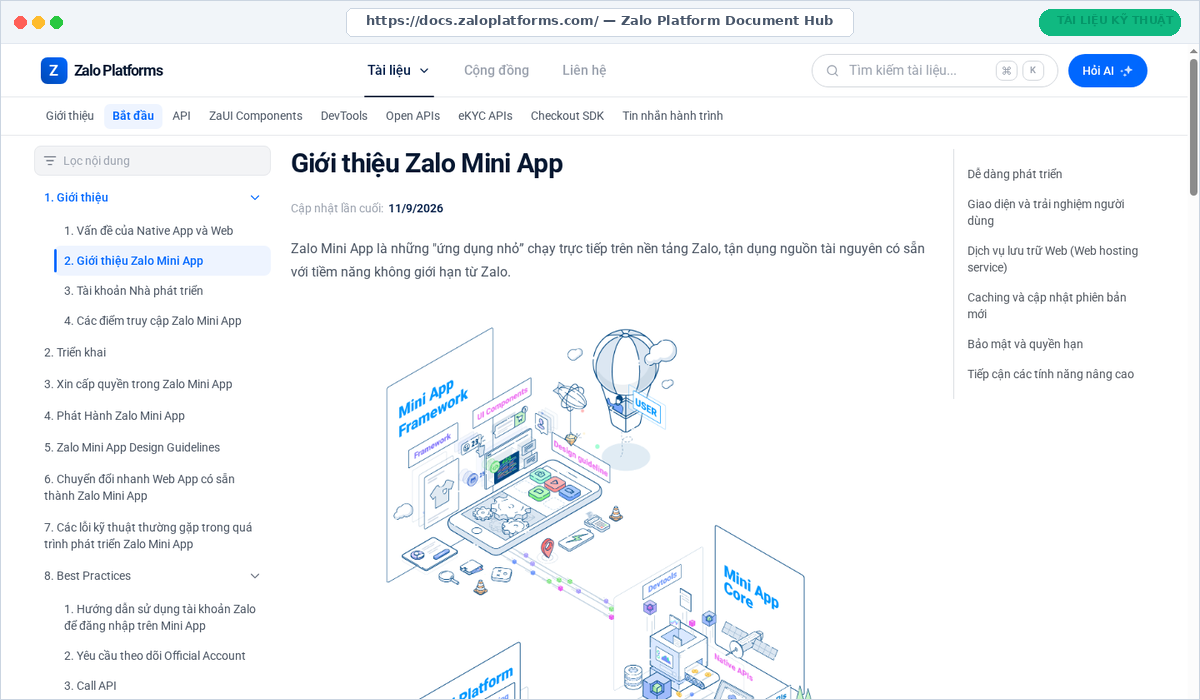Open the ZaUI Components tab
This screenshot has height=700, width=1200.
pyautogui.click(x=256, y=116)
